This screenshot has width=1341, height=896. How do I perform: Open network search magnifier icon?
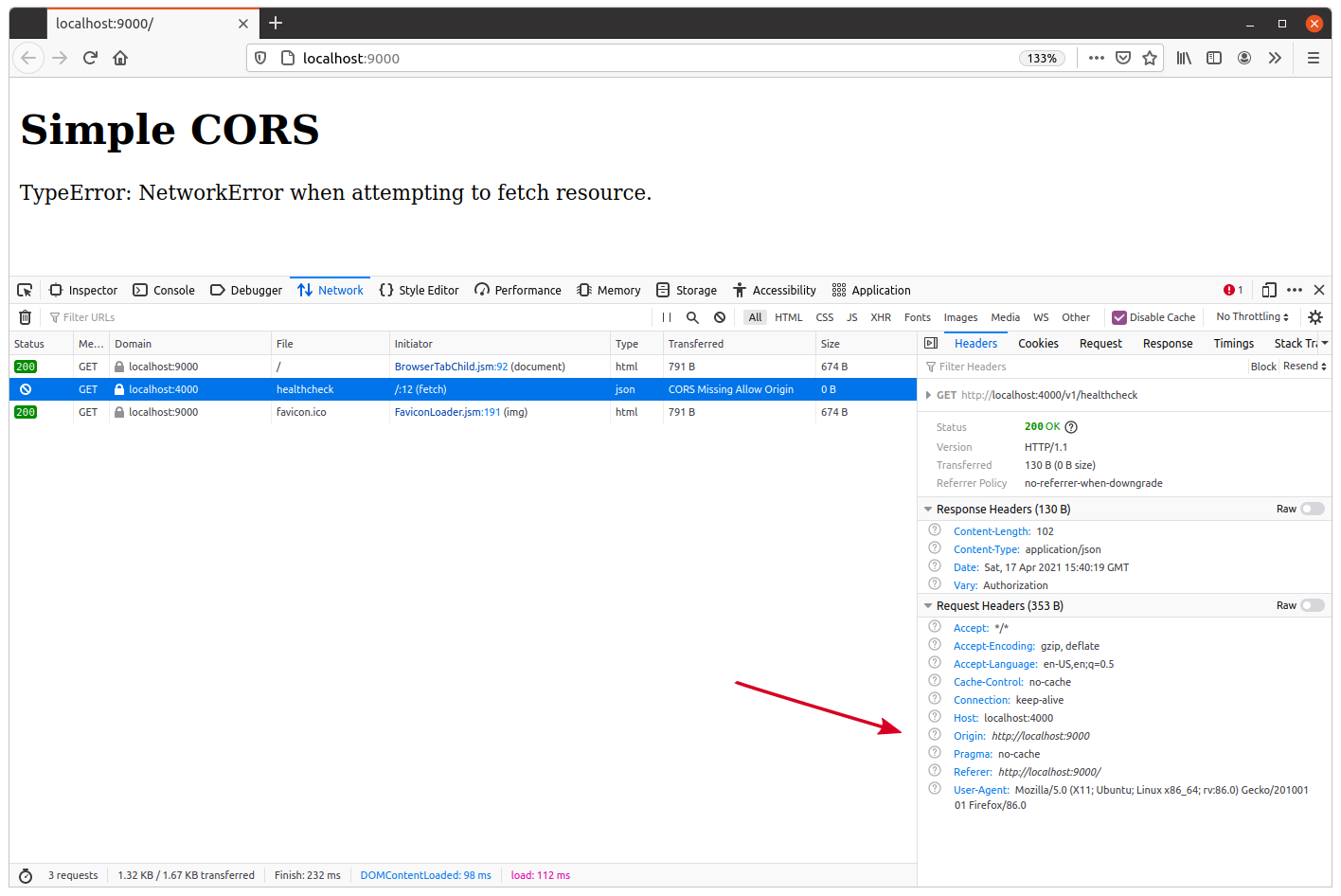tap(692, 317)
